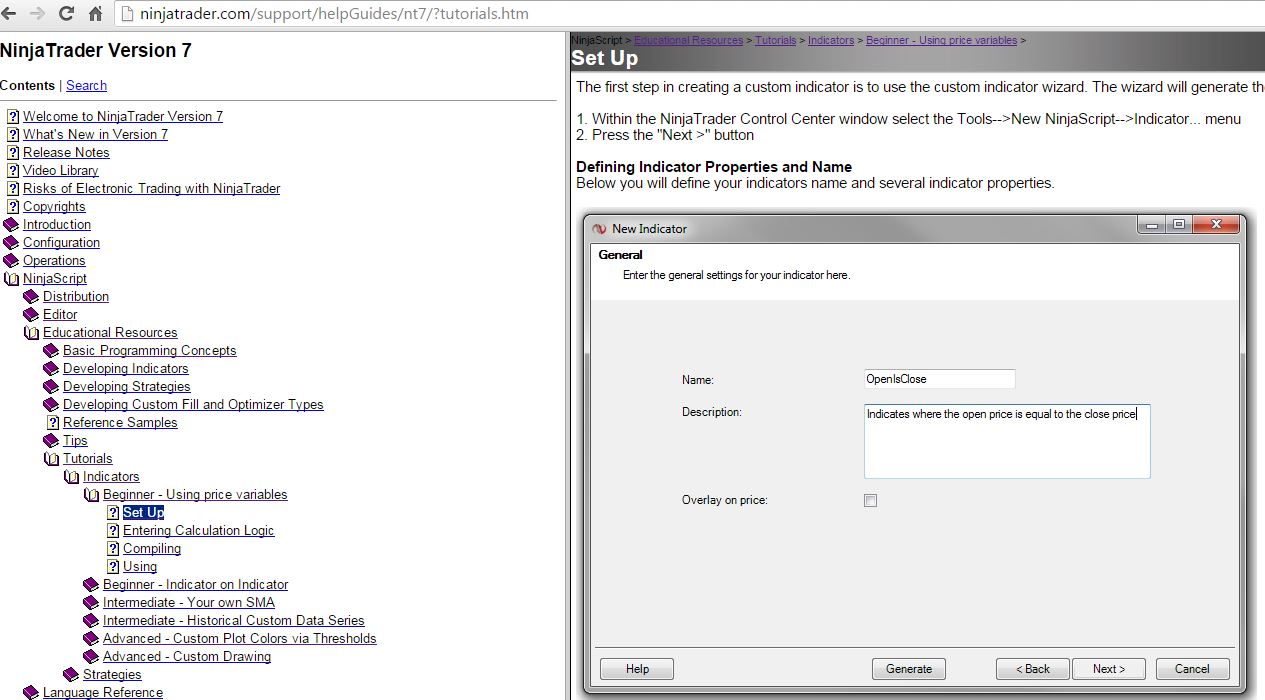
Task: Click book icon beside Strategies
Action: click(x=71, y=674)
